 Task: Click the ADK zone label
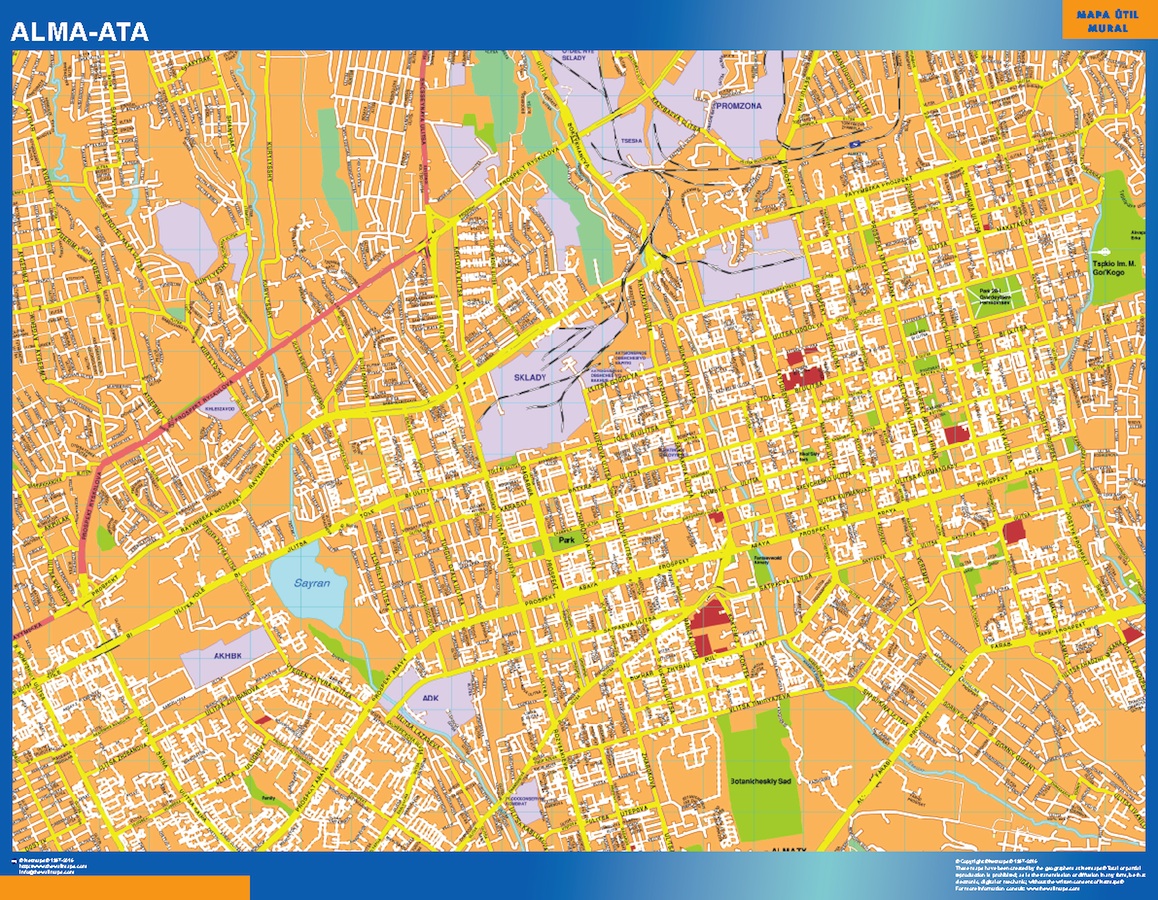pyautogui.click(x=431, y=698)
